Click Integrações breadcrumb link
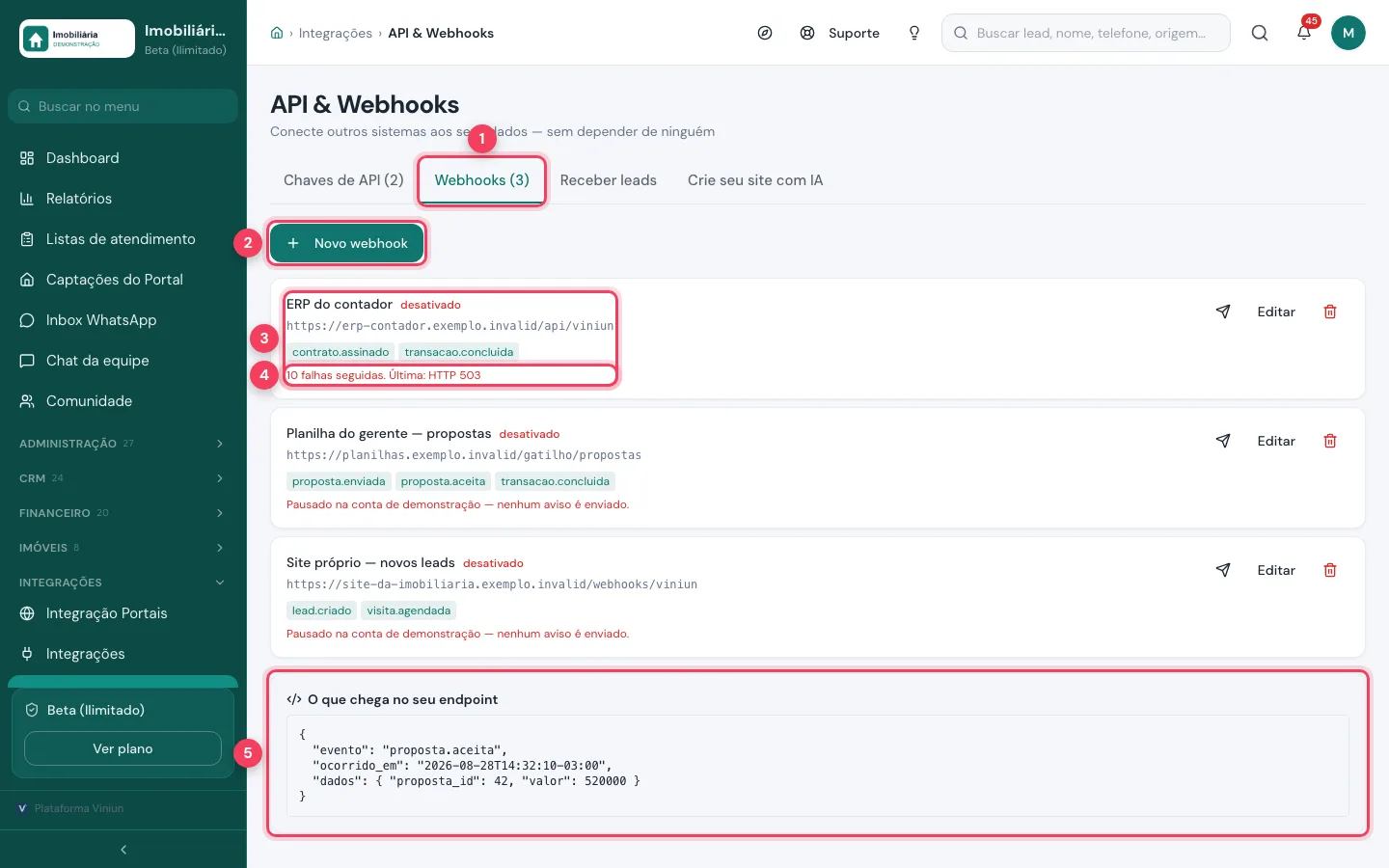Screen dimensions: 1389x868 click(x=336, y=33)
